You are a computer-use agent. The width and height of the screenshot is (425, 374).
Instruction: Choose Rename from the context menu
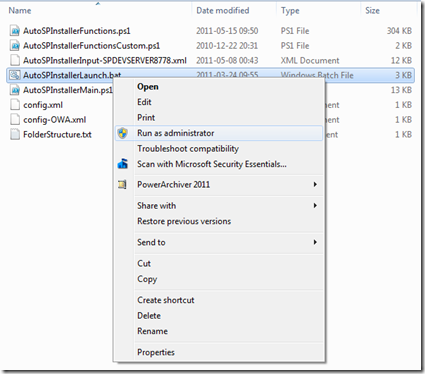pyautogui.click(x=219, y=331)
